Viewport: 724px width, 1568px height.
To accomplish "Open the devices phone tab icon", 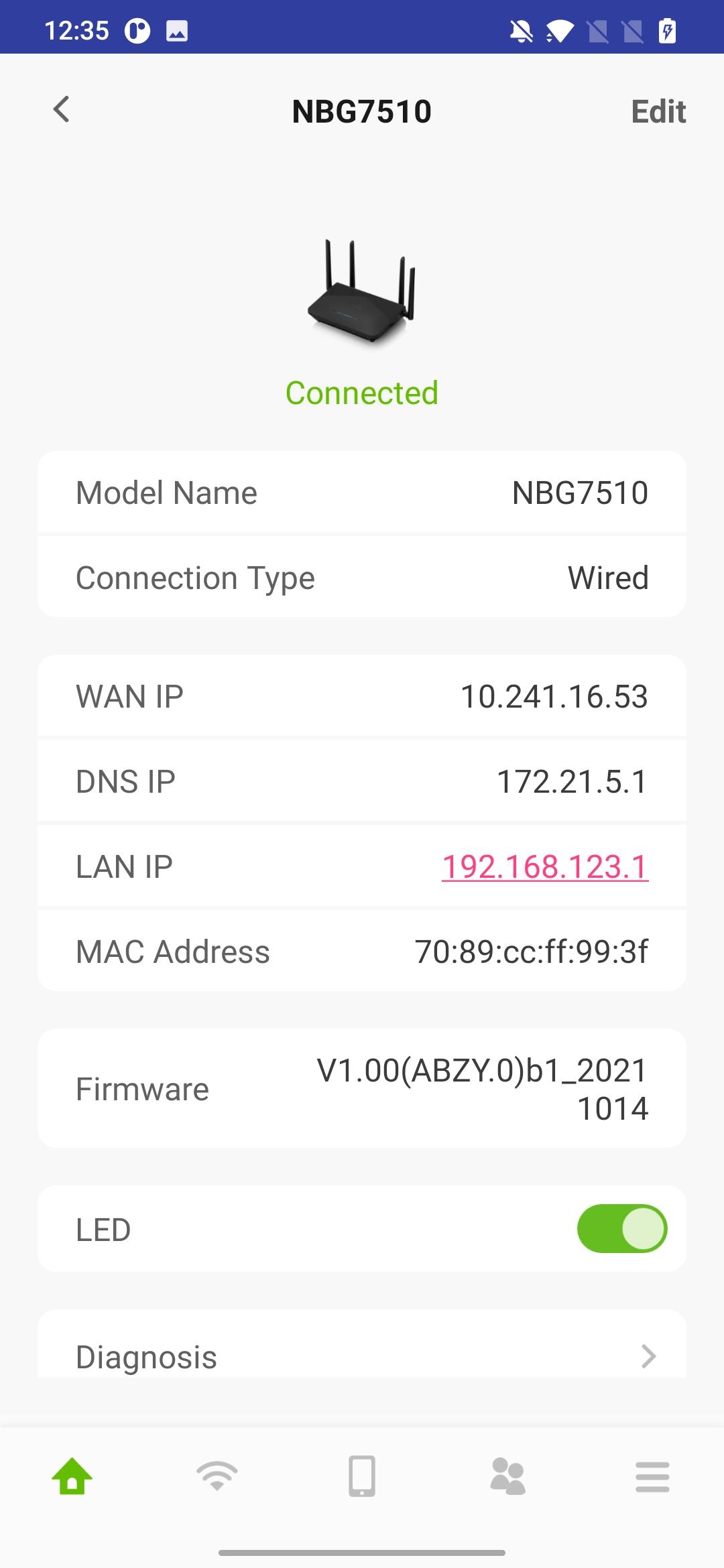I will [x=362, y=1476].
